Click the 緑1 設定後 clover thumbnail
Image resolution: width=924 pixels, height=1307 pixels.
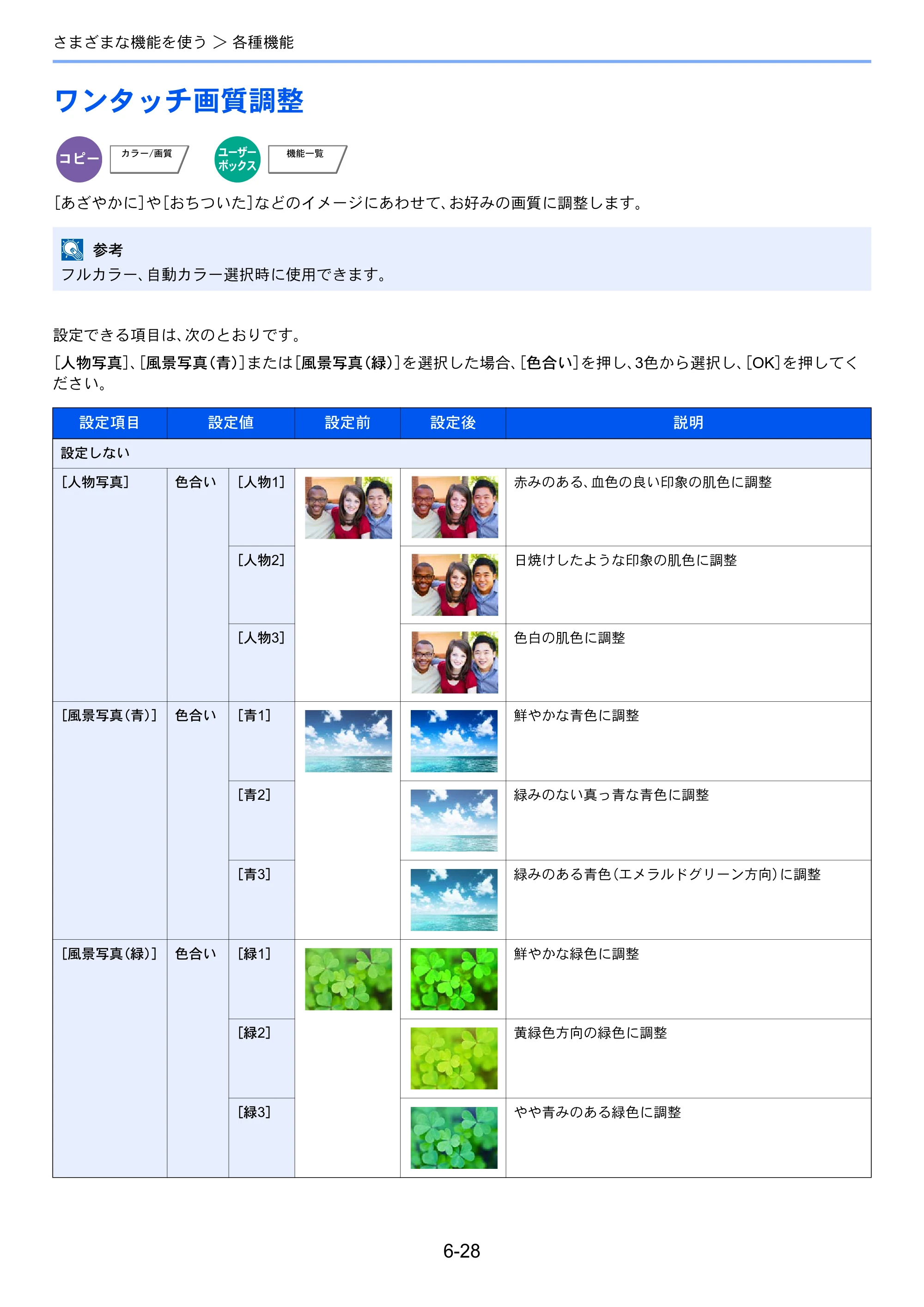pos(454,979)
